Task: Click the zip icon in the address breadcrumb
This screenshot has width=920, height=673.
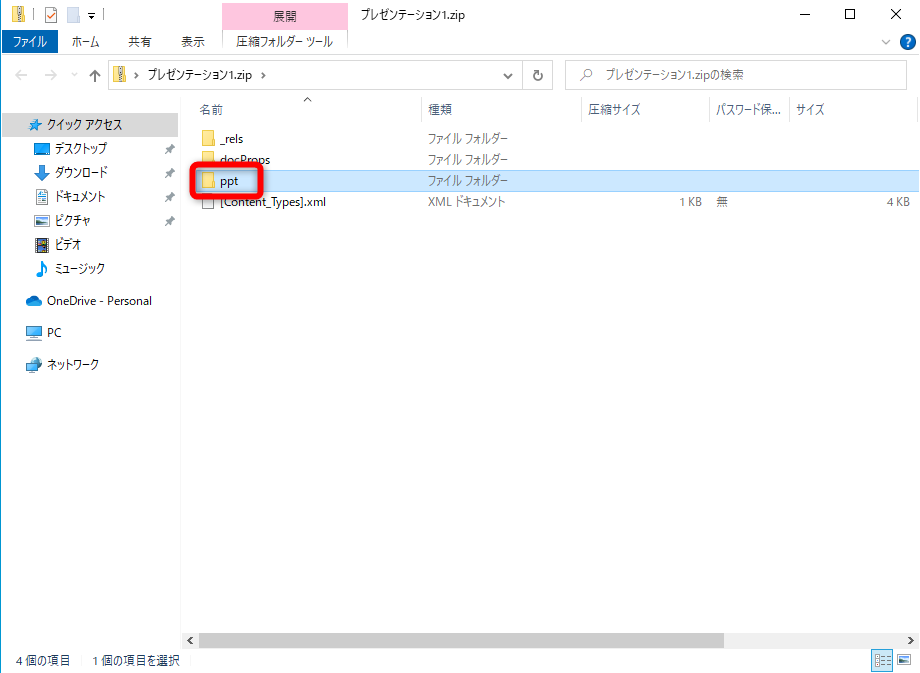Action: click(119, 74)
